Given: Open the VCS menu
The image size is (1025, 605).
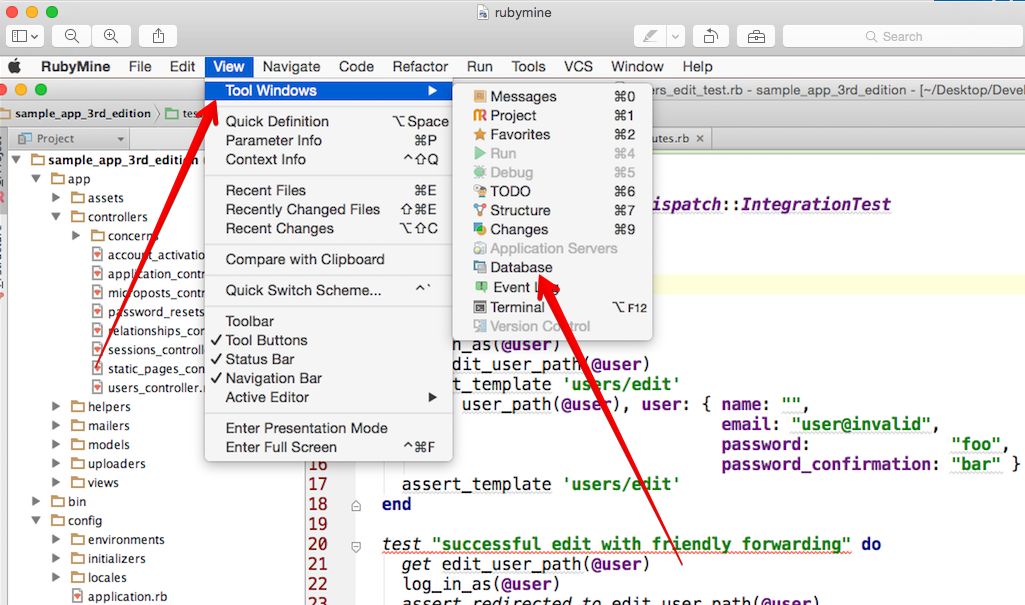Looking at the screenshot, I should (579, 67).
